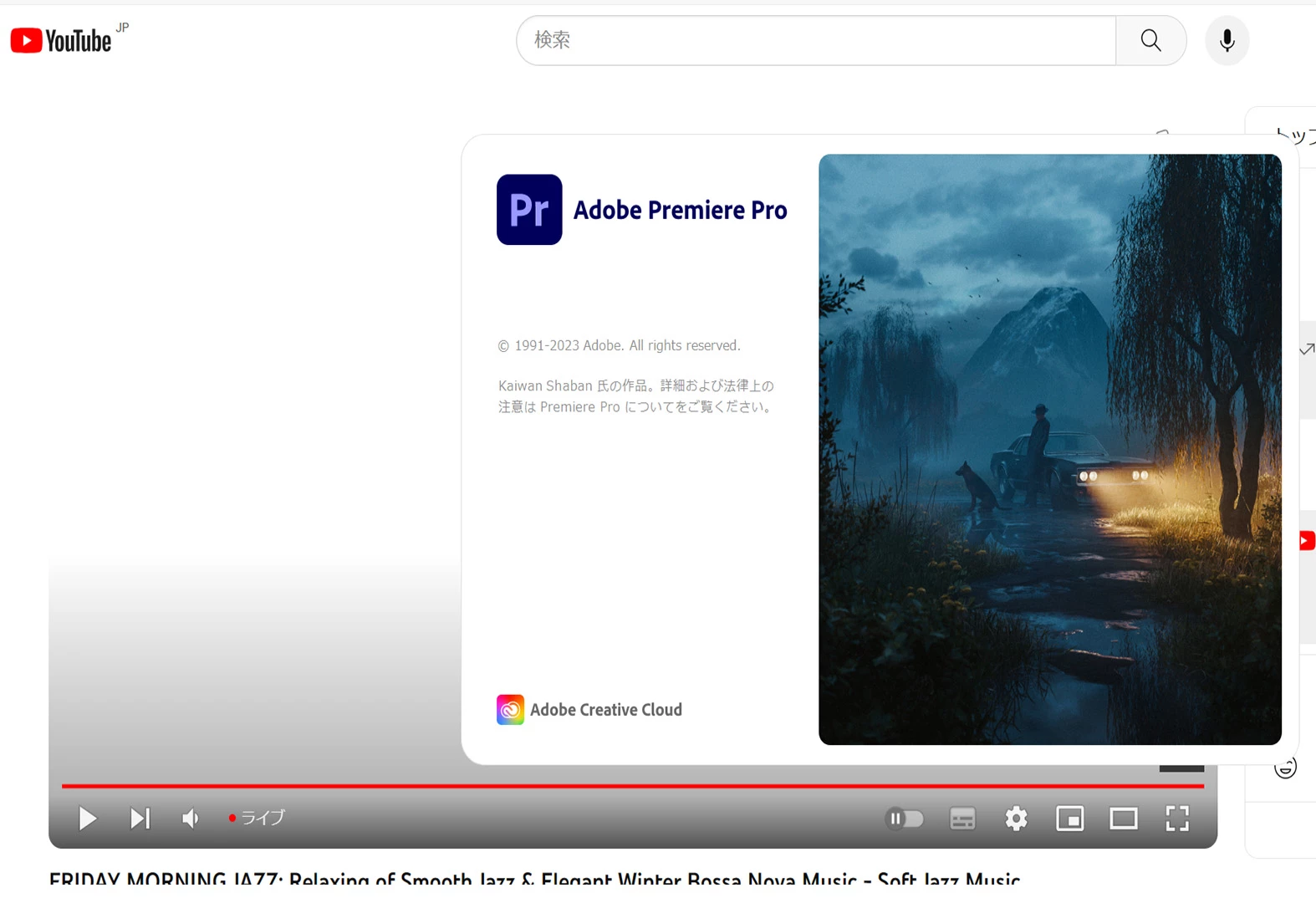This screenshot has width=1316, height=903.
Task: Click the Premiere Pro Pr logo icon
Action: pyautogui.click(x=529, y=209)
